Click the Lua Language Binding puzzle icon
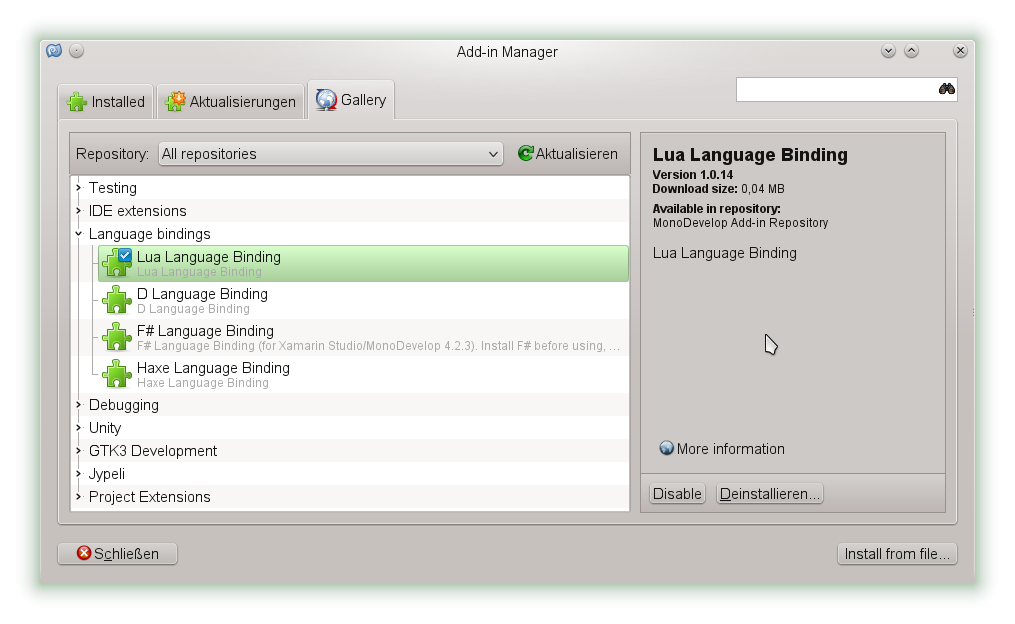1015x624 pixels. [117, 263]
